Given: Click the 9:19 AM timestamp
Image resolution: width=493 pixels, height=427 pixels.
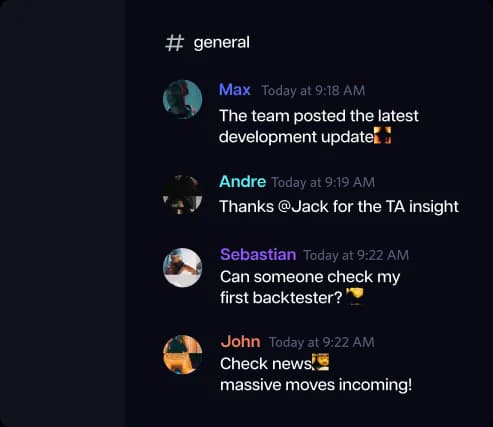Looking at the screenshot, I should coord(323,183).
